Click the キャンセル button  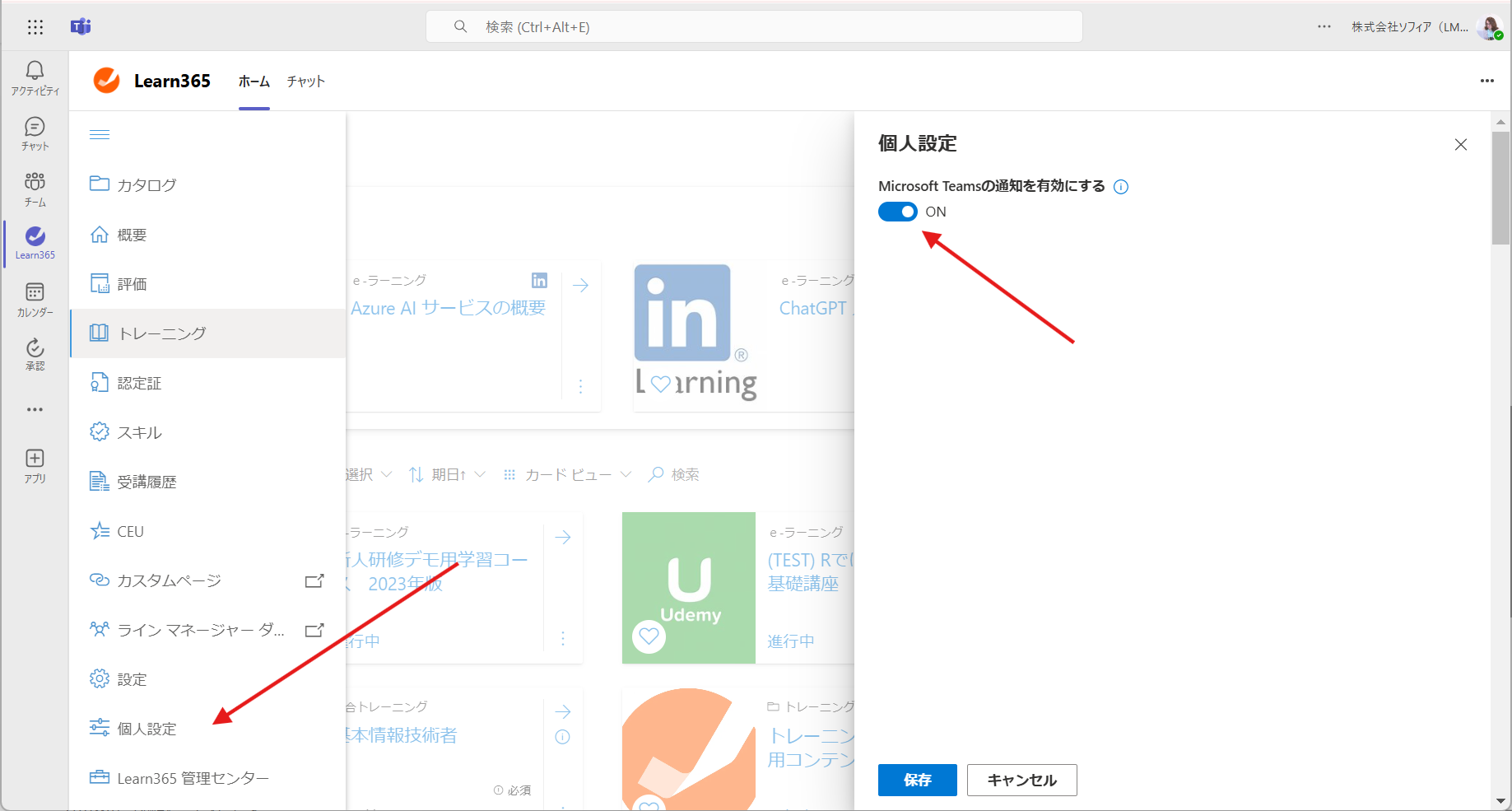coord(1021,780)
